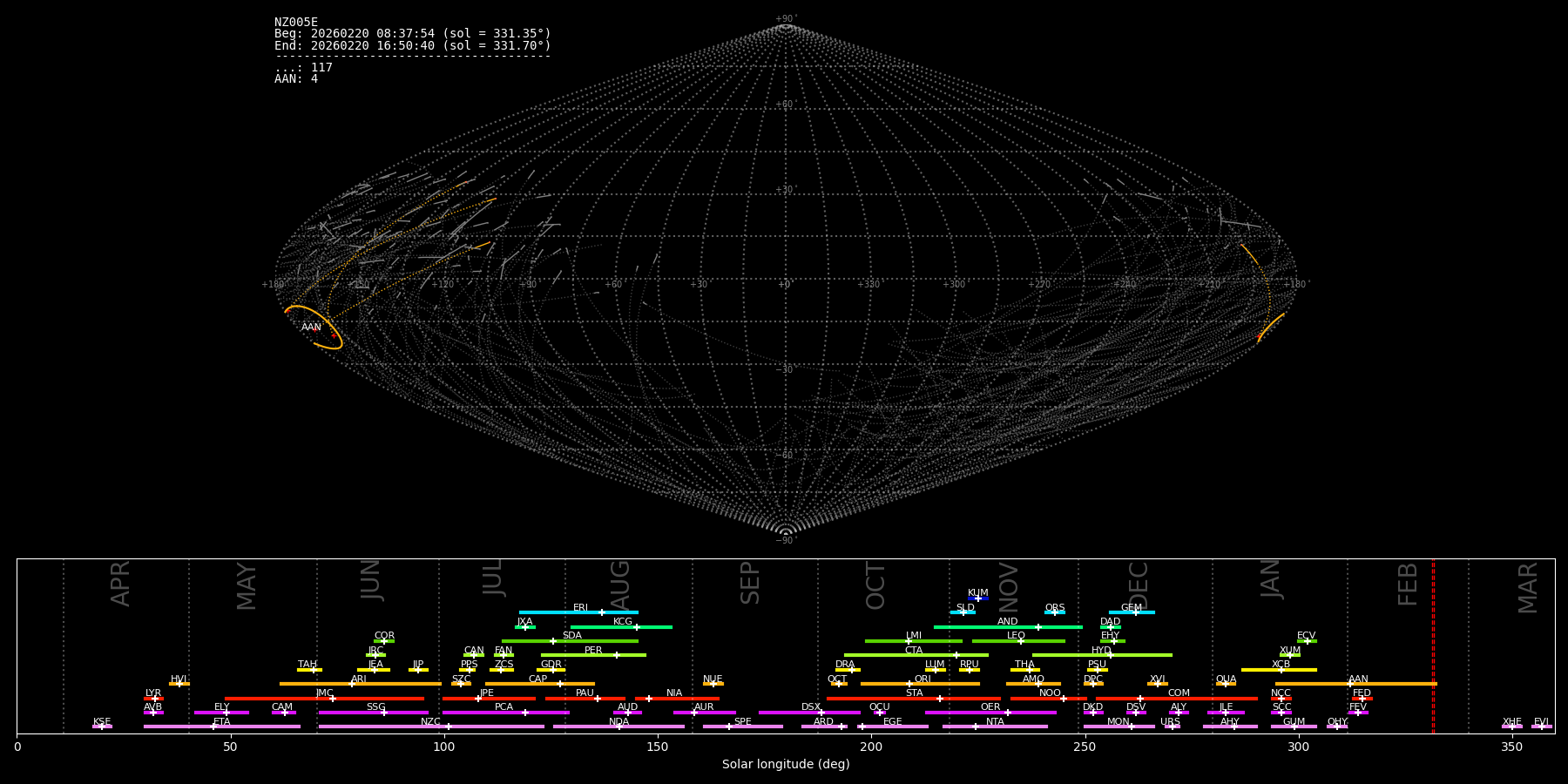The image size is (1568, 784).
Task: Click the URS shower label
Action: [1170, 722]
